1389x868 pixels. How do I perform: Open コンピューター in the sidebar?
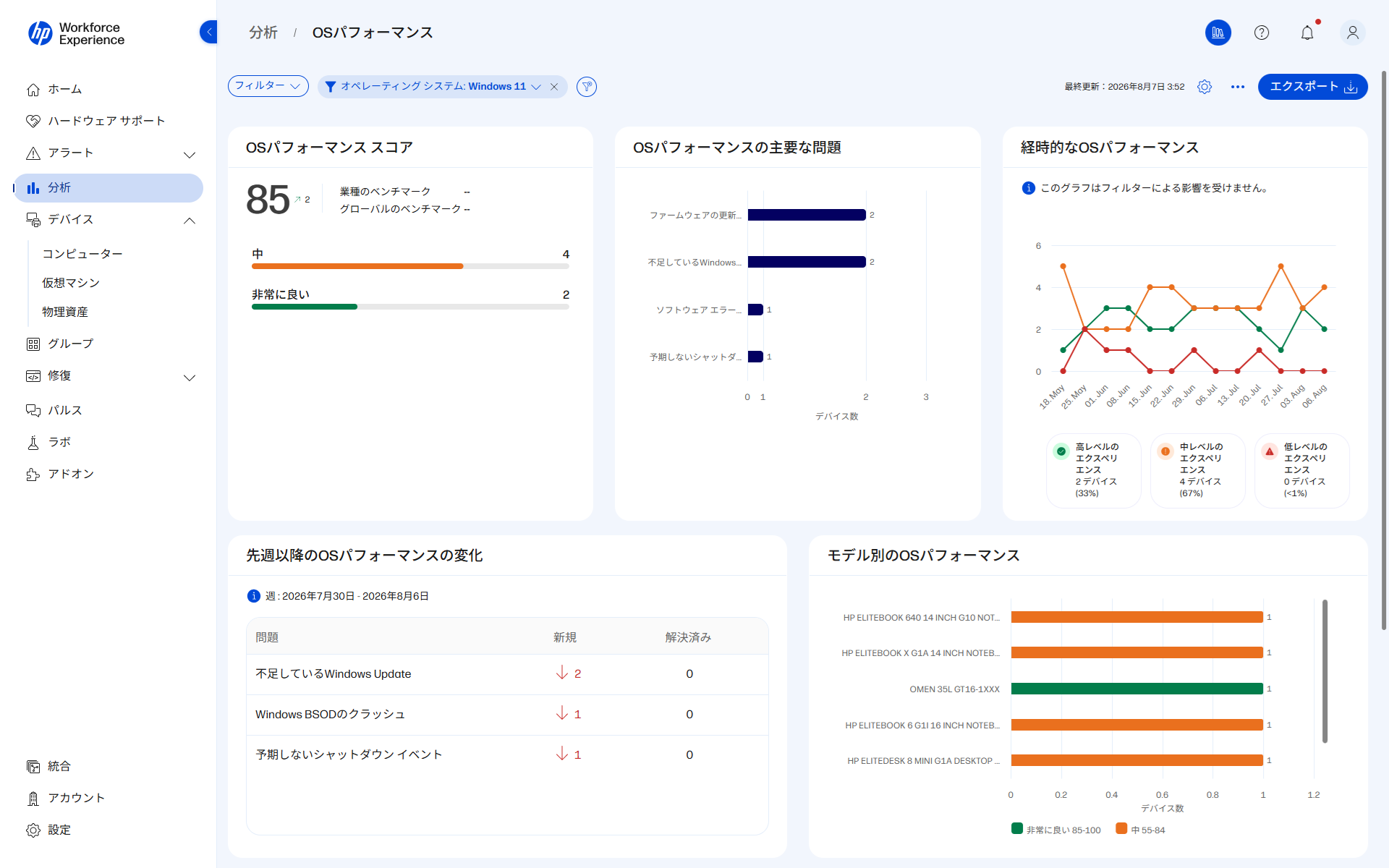coord(82,254)
